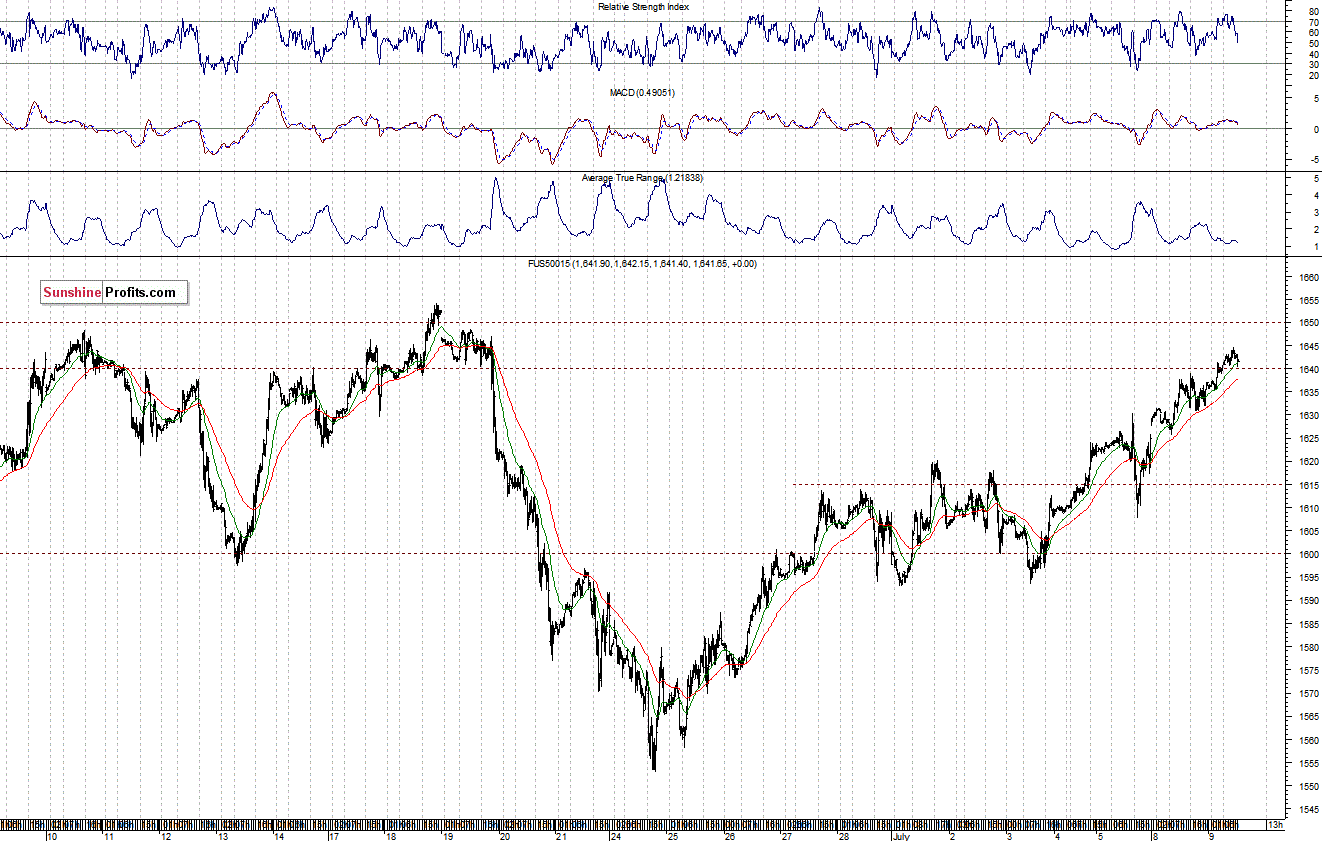The image size is (1322, 841).
Task: Click date 17 on the time axis
Action: click(335, 835)
